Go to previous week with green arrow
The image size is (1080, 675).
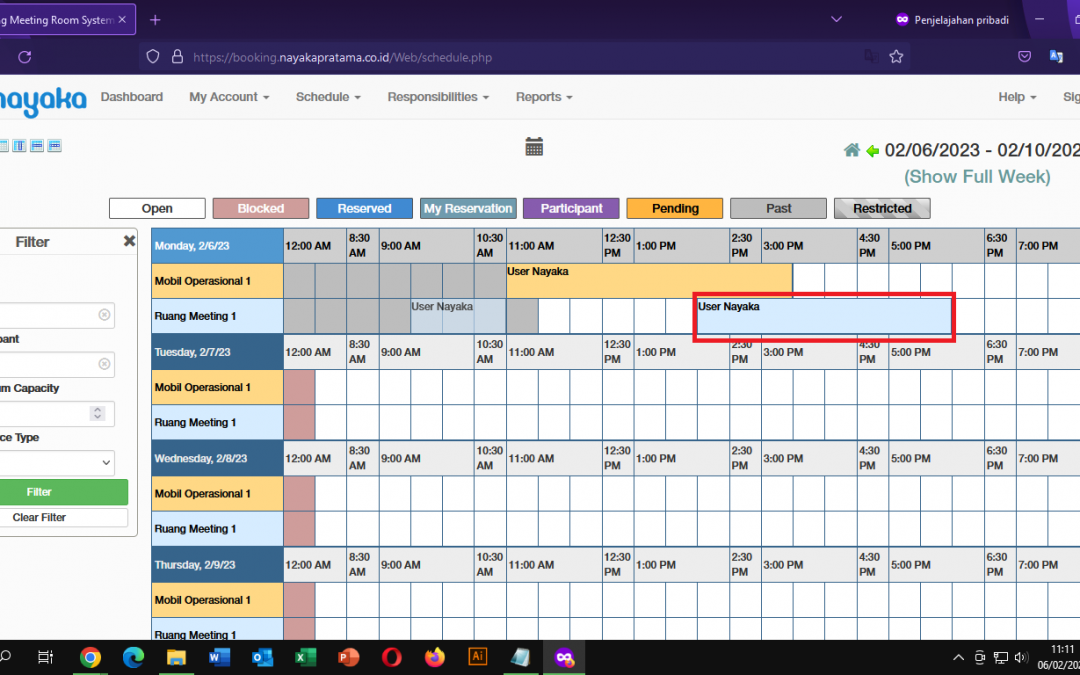point(872,151)
